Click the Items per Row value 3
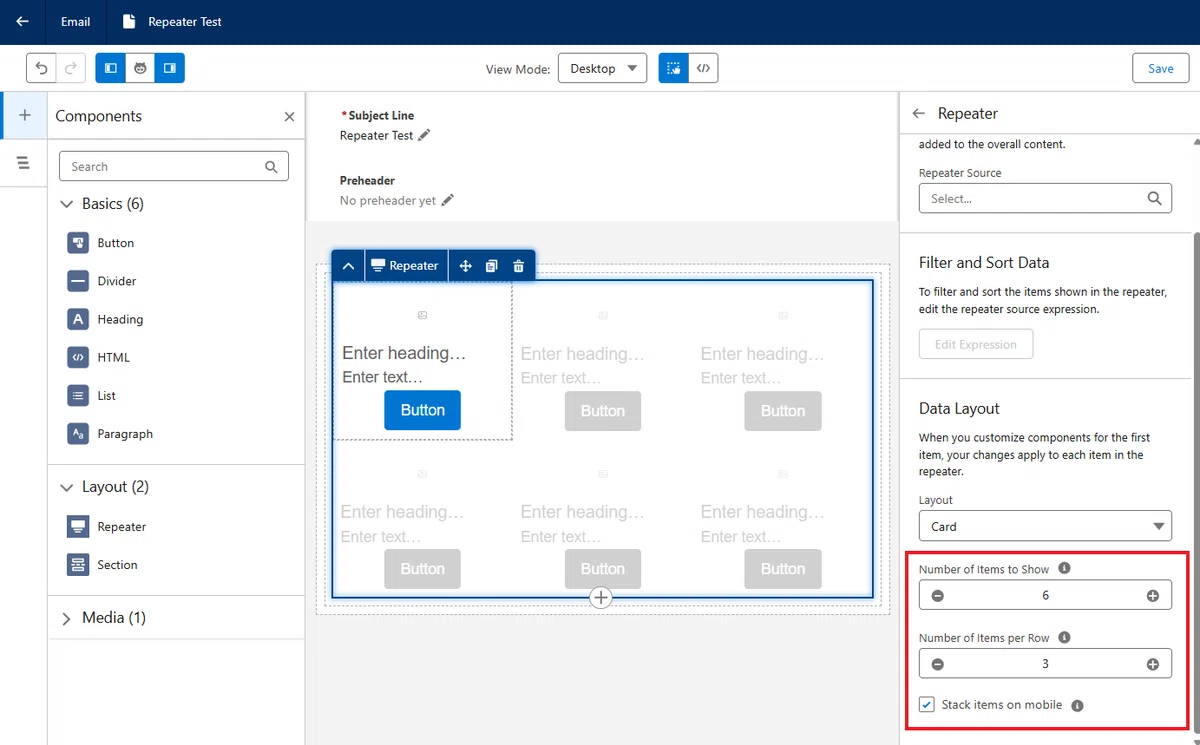The image size is (1200, 745). pos(1045,664)
